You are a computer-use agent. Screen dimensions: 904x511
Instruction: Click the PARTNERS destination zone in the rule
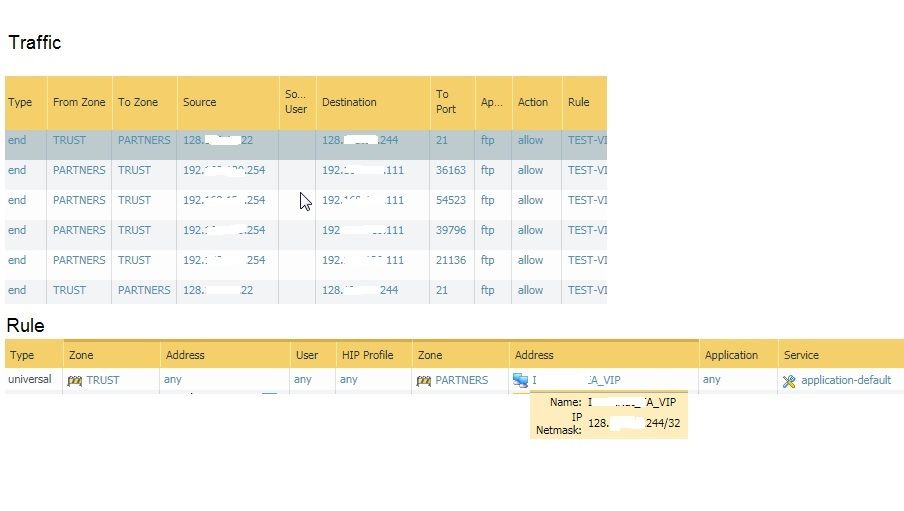click(461, 380)
